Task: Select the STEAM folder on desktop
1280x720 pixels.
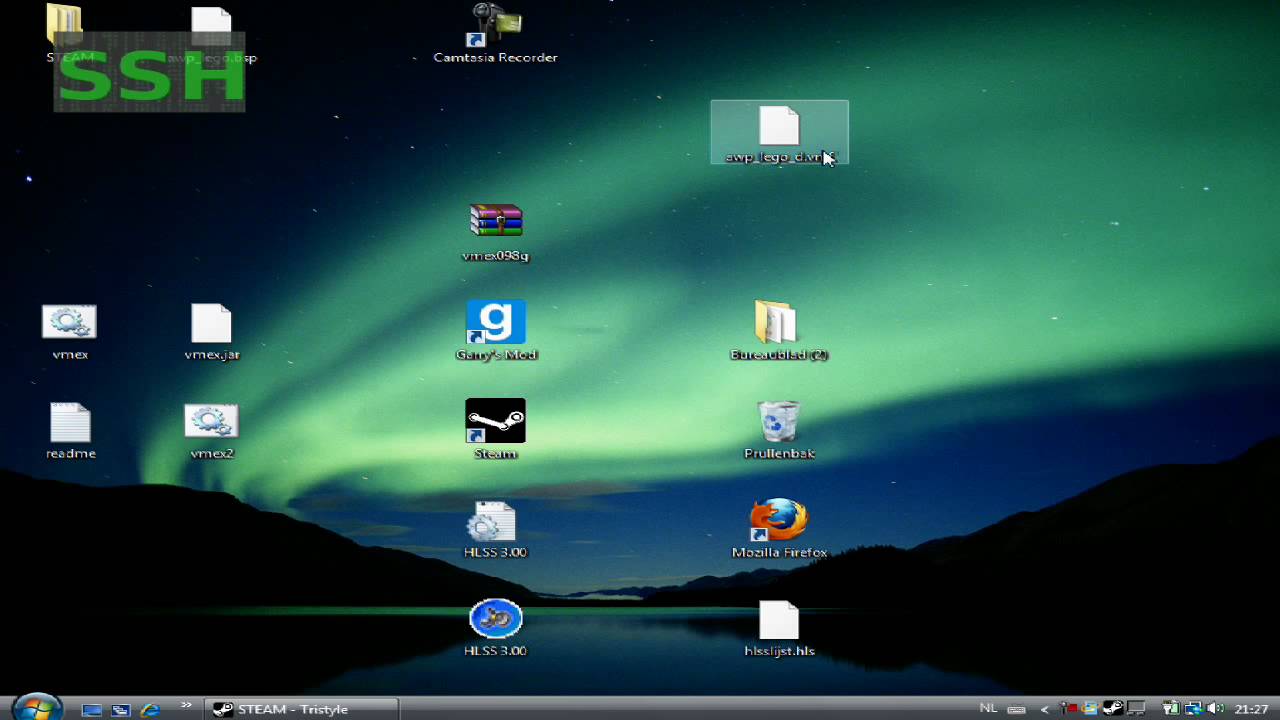Action: click(x=70, y=34)
